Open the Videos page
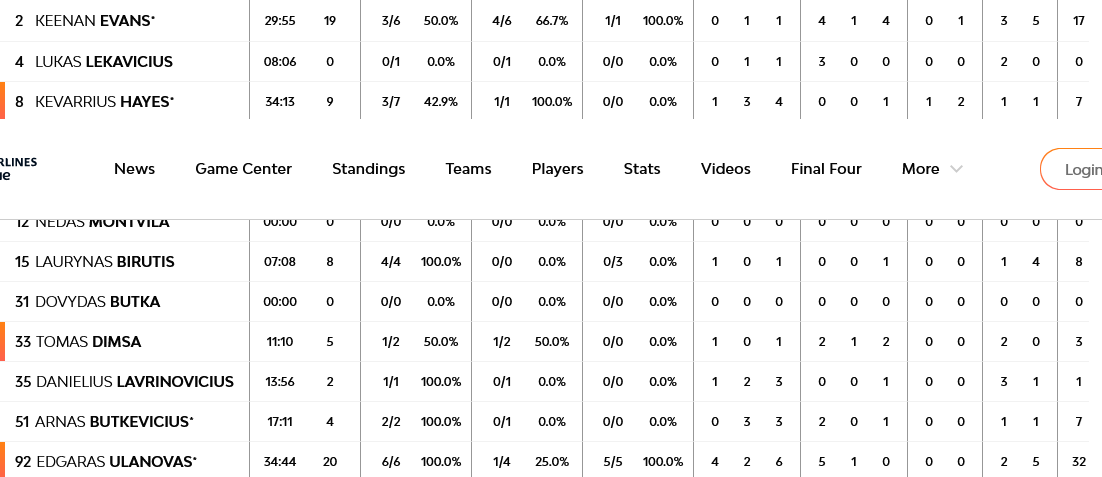 (x=725, y=169)
